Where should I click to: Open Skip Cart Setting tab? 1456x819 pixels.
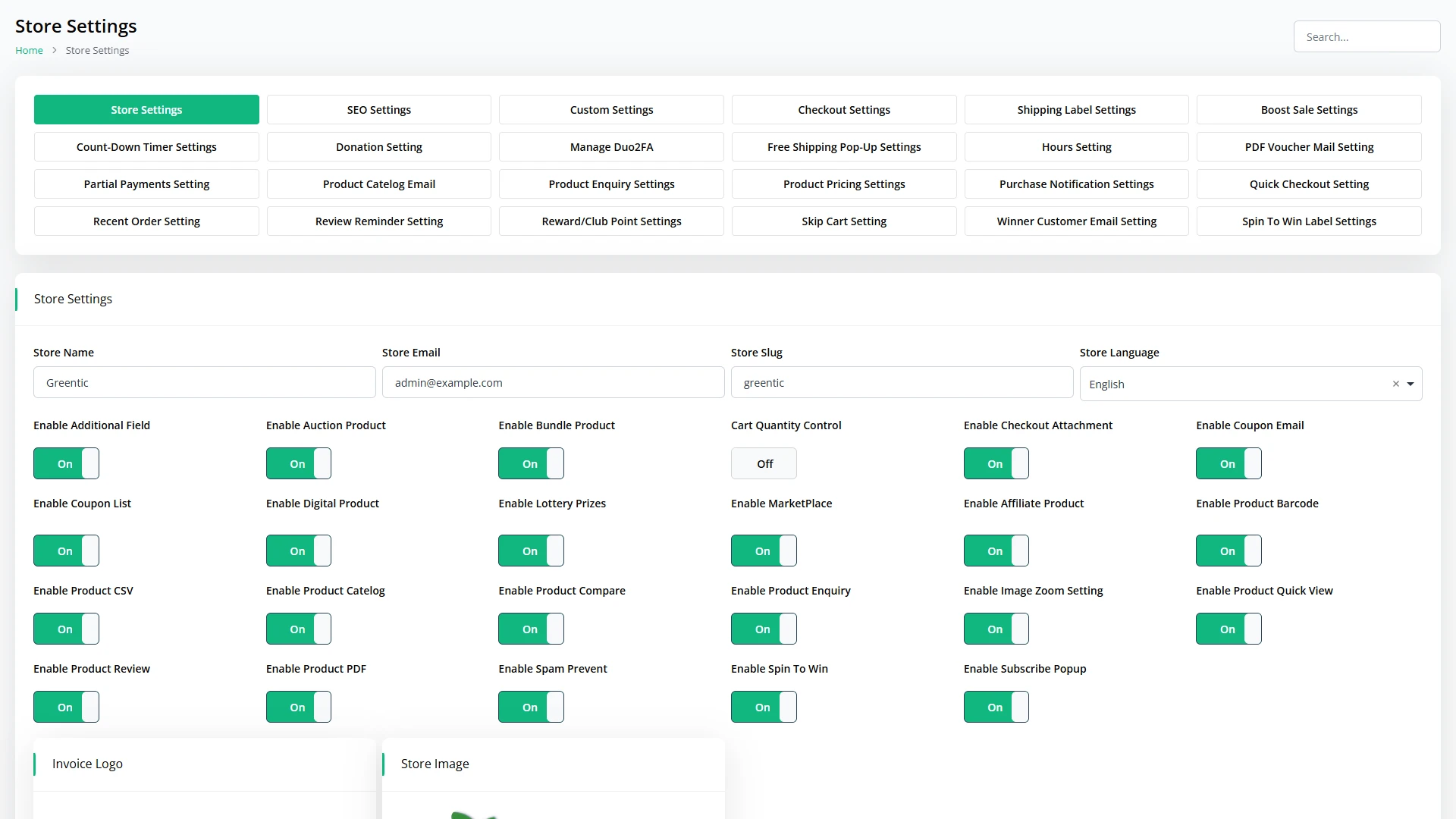coord(844,221)
